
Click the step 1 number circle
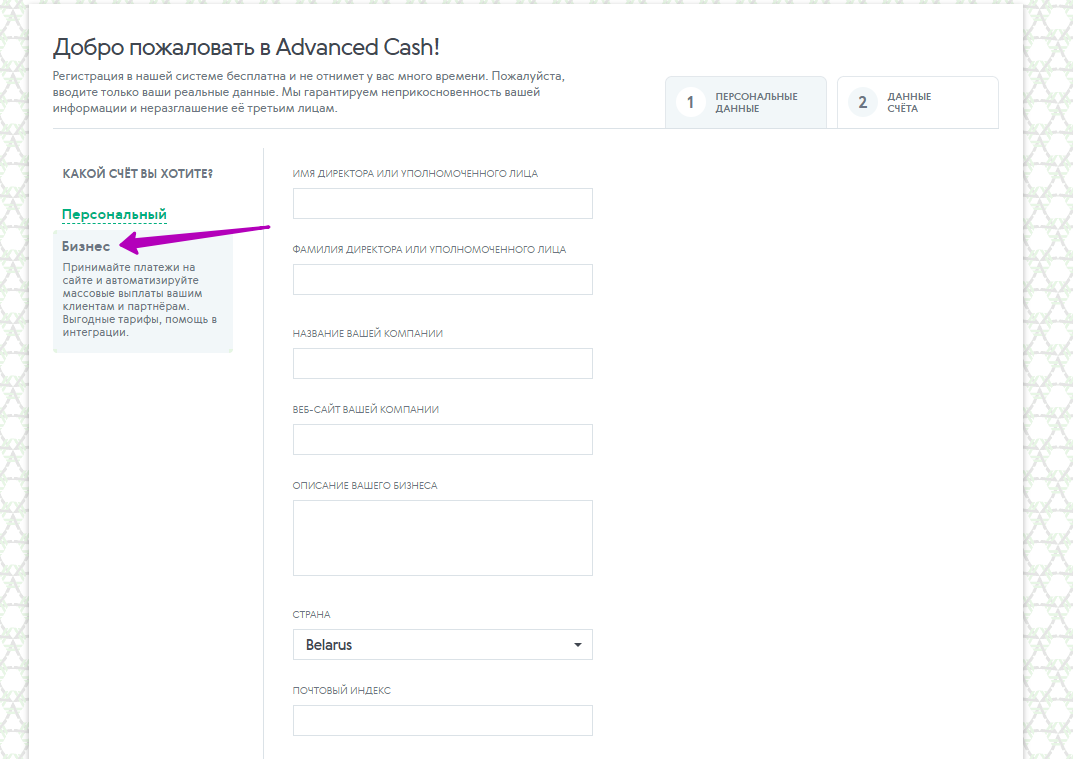click(x=690, y=103)
